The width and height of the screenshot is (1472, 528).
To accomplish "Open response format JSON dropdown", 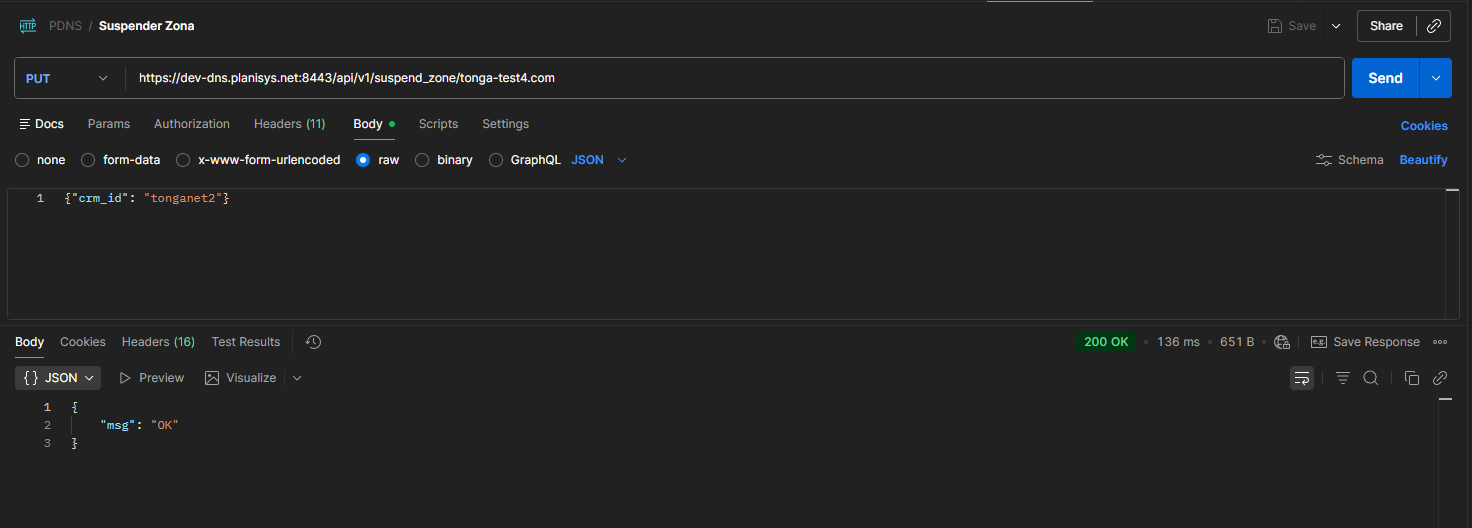I will 58,378.
